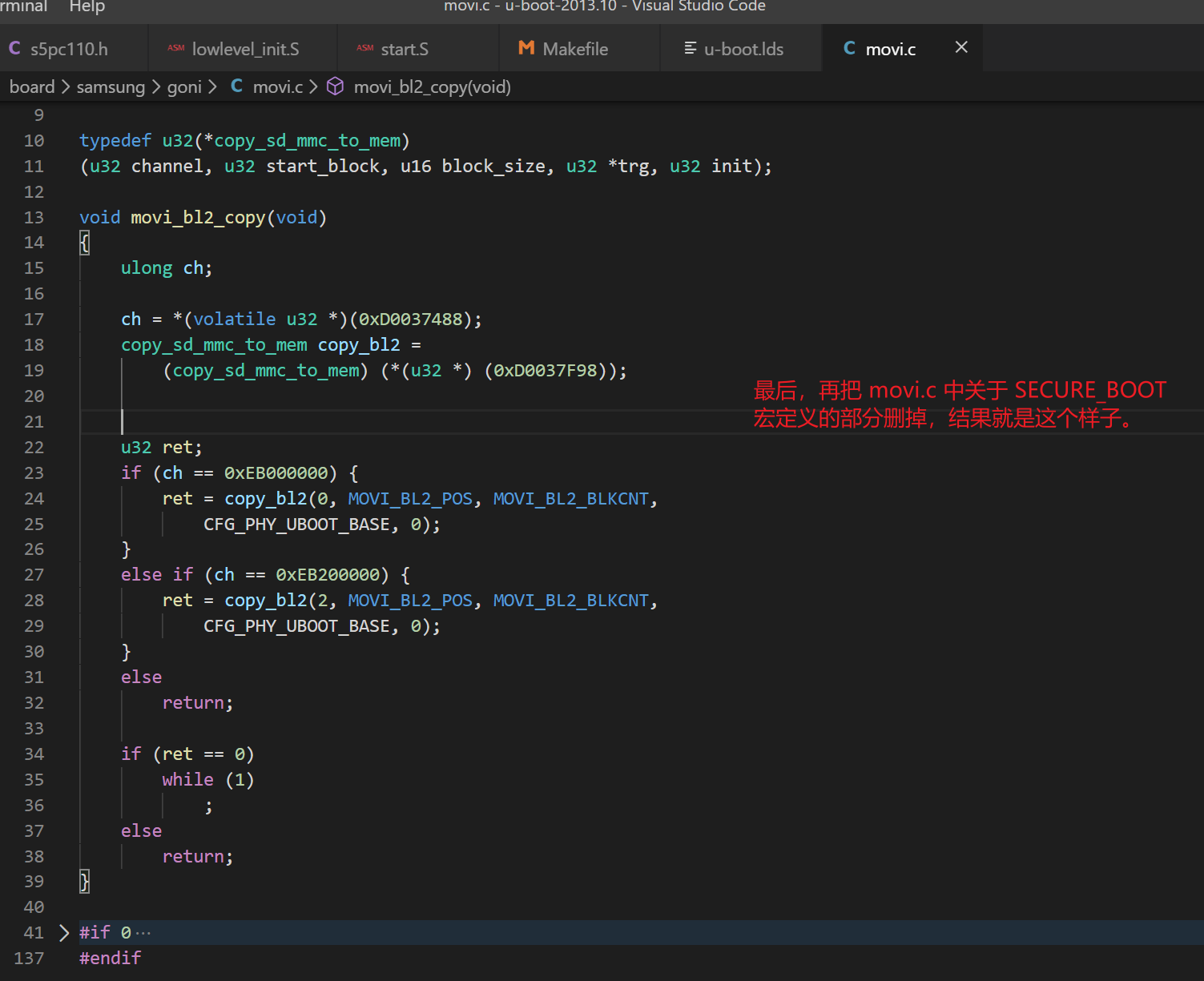
Task: Click the #endif directive on line 137
Action: click(110, 958)
